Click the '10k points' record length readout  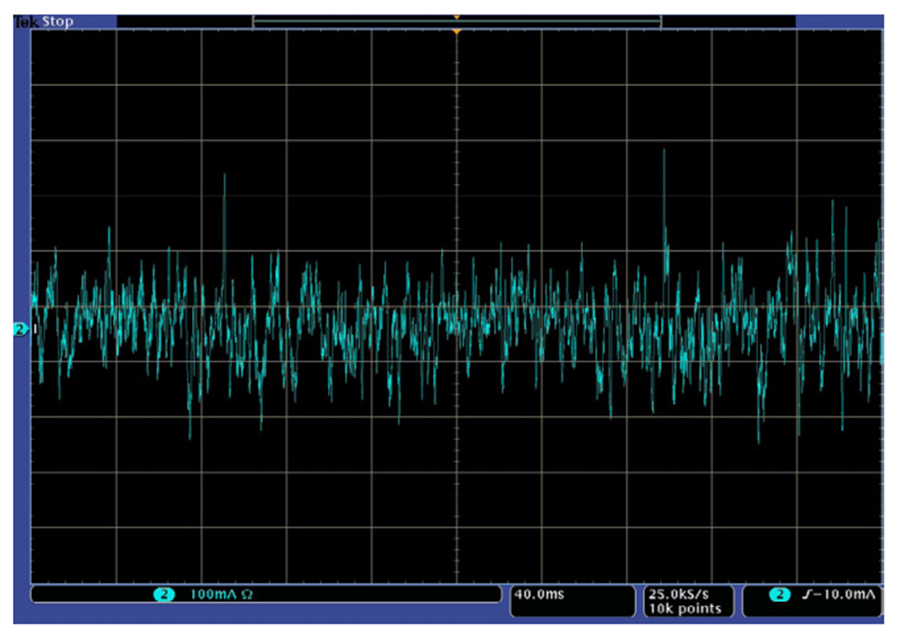[x=684, y=608]
